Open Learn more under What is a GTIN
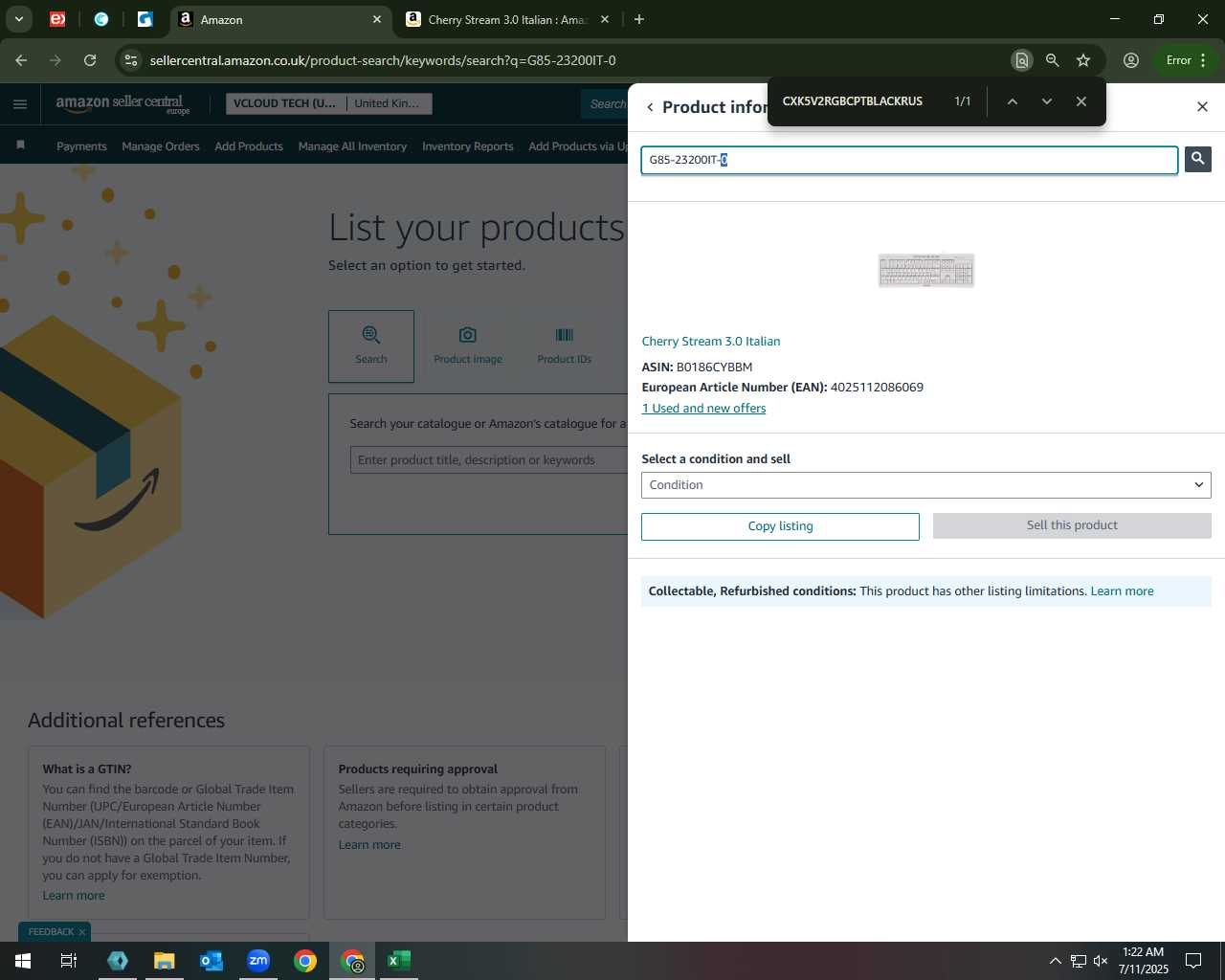Viewport: 1225px width, 980px height. 74,896
